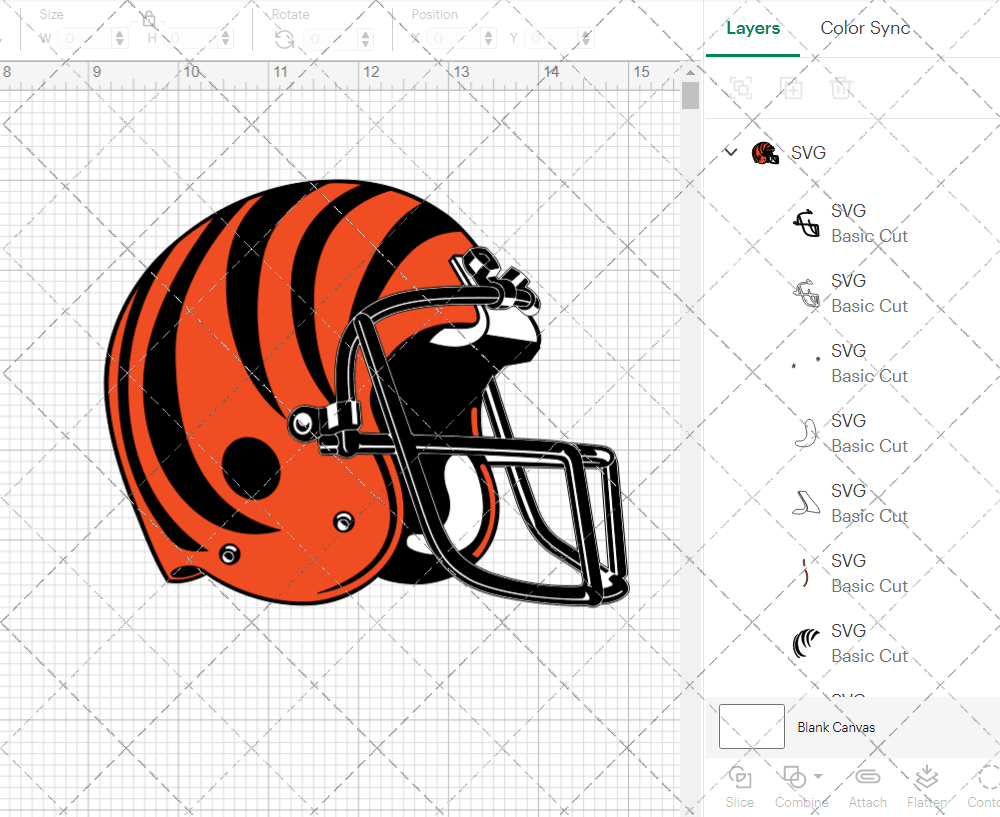Click the Delete layer trash icon
Screen dimensions: 1000x817
tap(841, 87)
